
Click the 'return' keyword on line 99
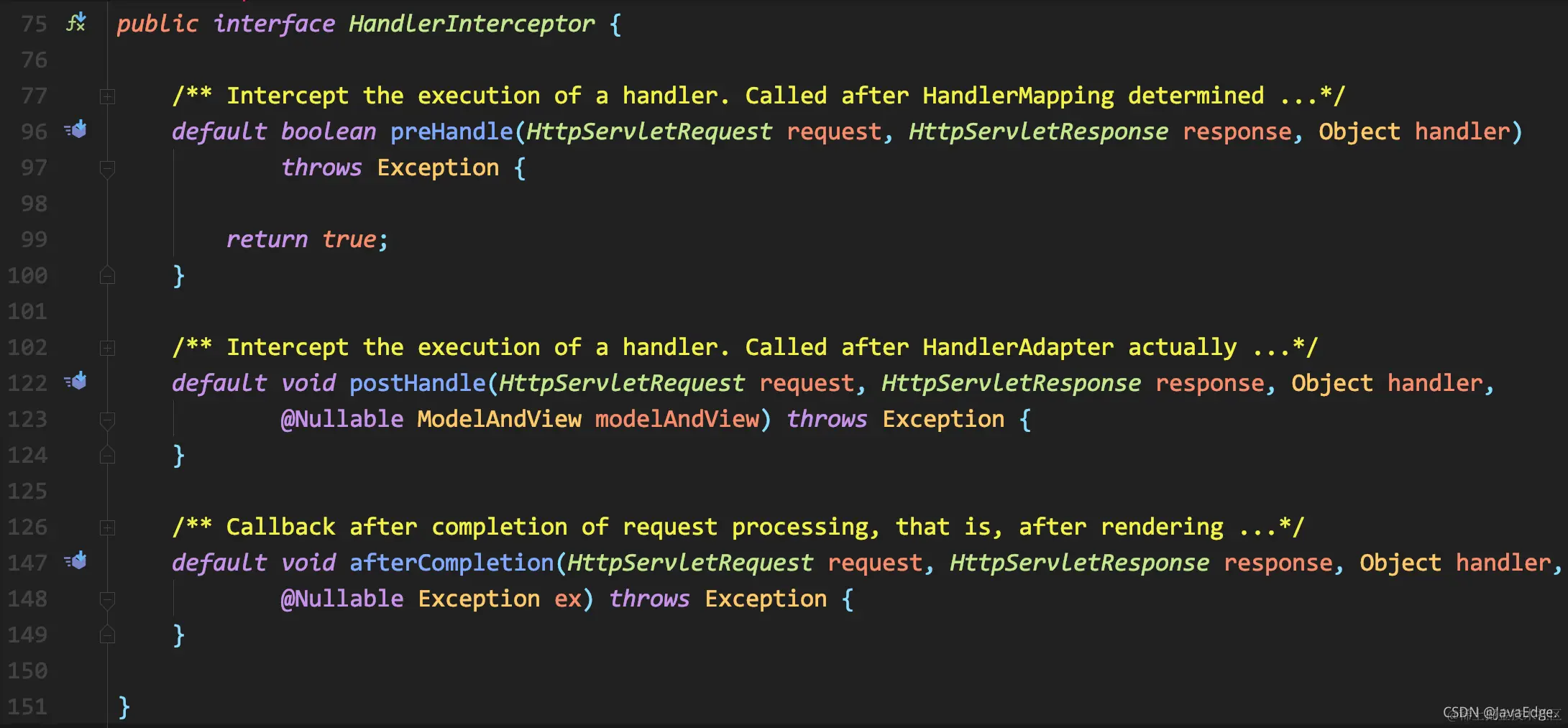click(x=267, y=239)
